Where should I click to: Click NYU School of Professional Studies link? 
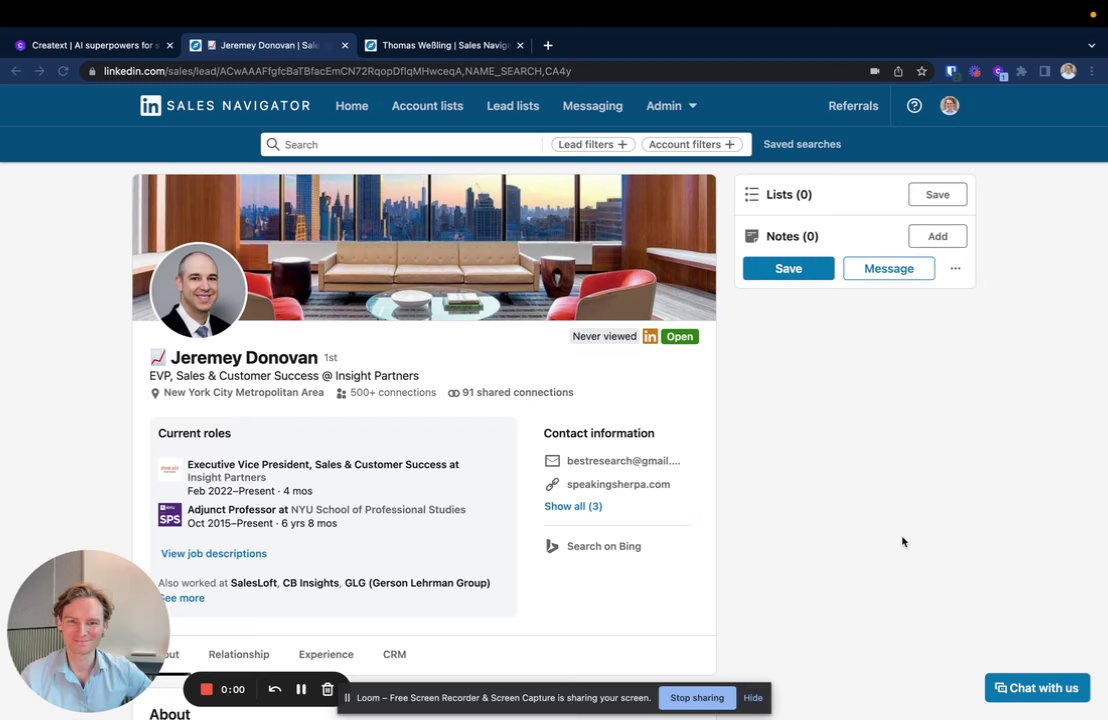click(x=378, y=509)
